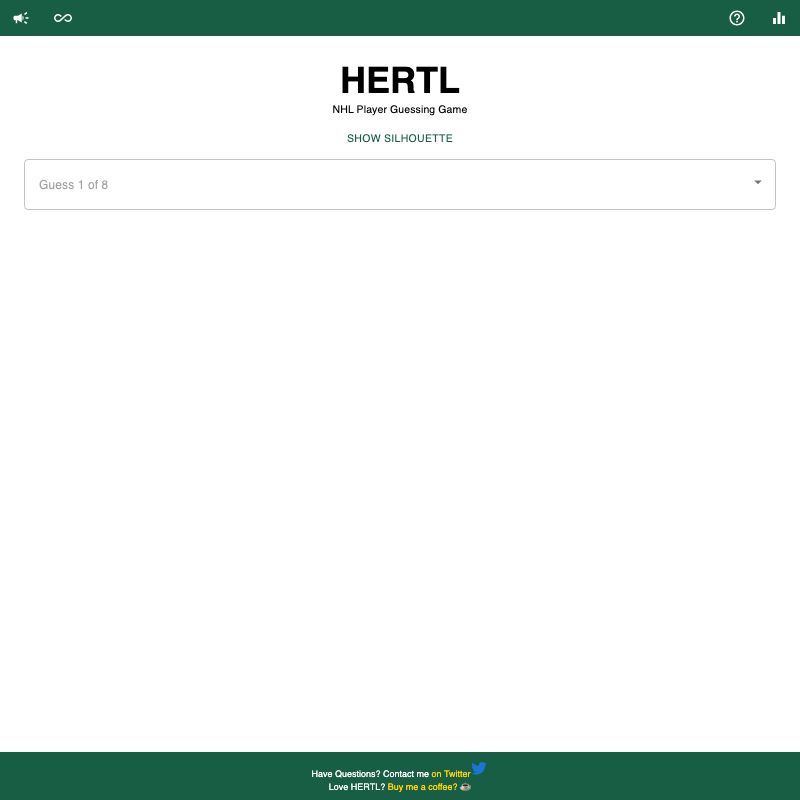800x800 pixels.
Task: Open game instructions with the circled question mark
Action: tap(737, 18)
